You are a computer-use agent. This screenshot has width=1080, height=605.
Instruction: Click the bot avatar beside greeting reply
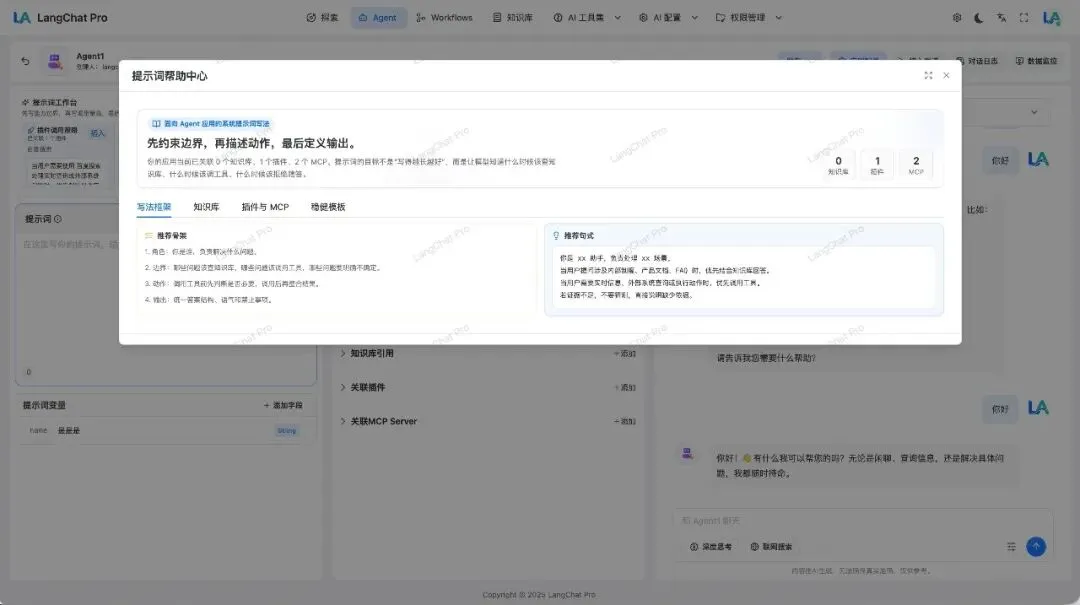[687, 453]
